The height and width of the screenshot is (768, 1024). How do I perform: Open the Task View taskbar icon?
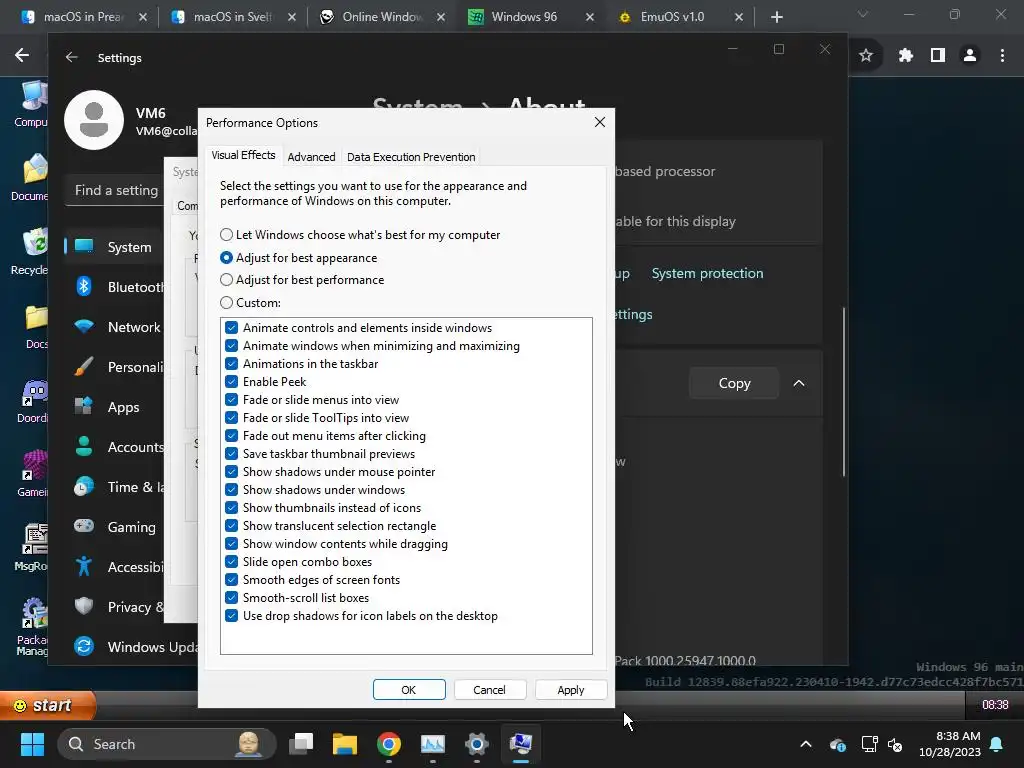click(x=301, y=744)
